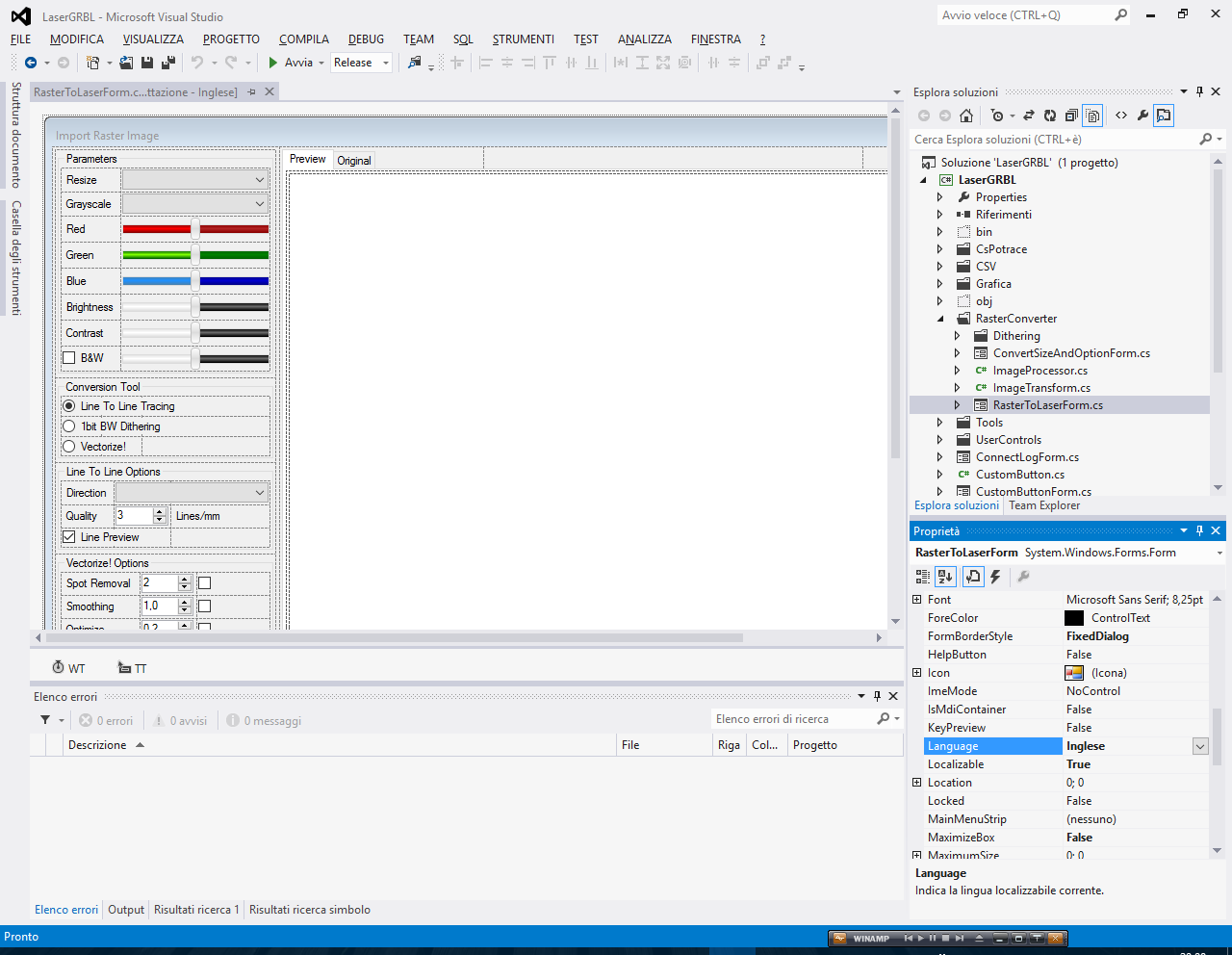Click the error list filter funnel icon
The width and height of the screenshot is (1232, 955).
point(45,720)
